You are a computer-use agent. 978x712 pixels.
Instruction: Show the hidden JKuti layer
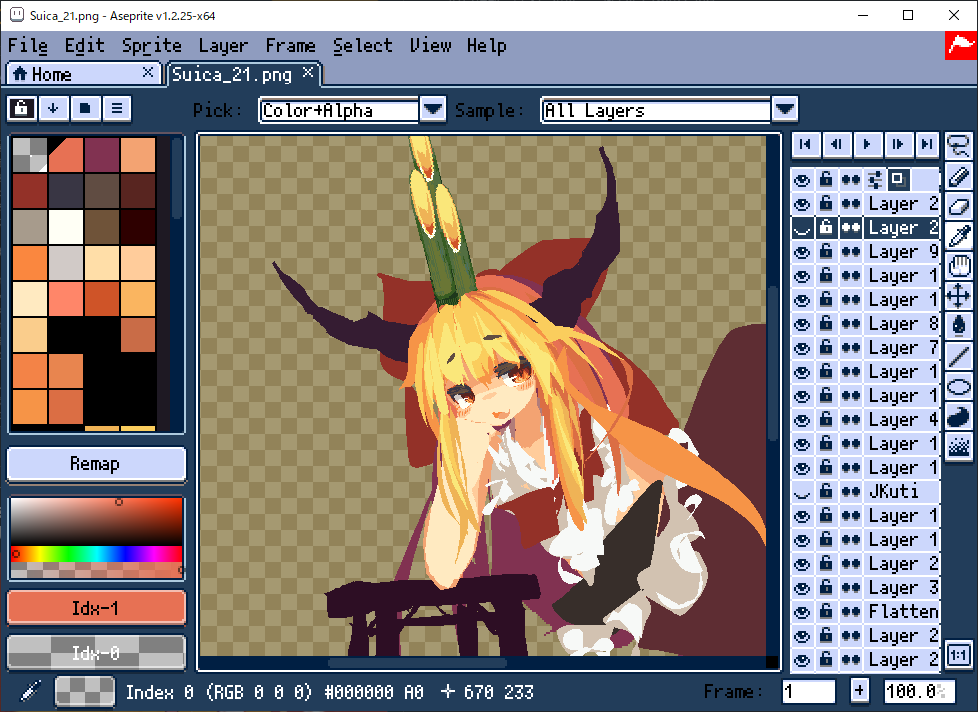pyautogui.click(x=802, y=492)
